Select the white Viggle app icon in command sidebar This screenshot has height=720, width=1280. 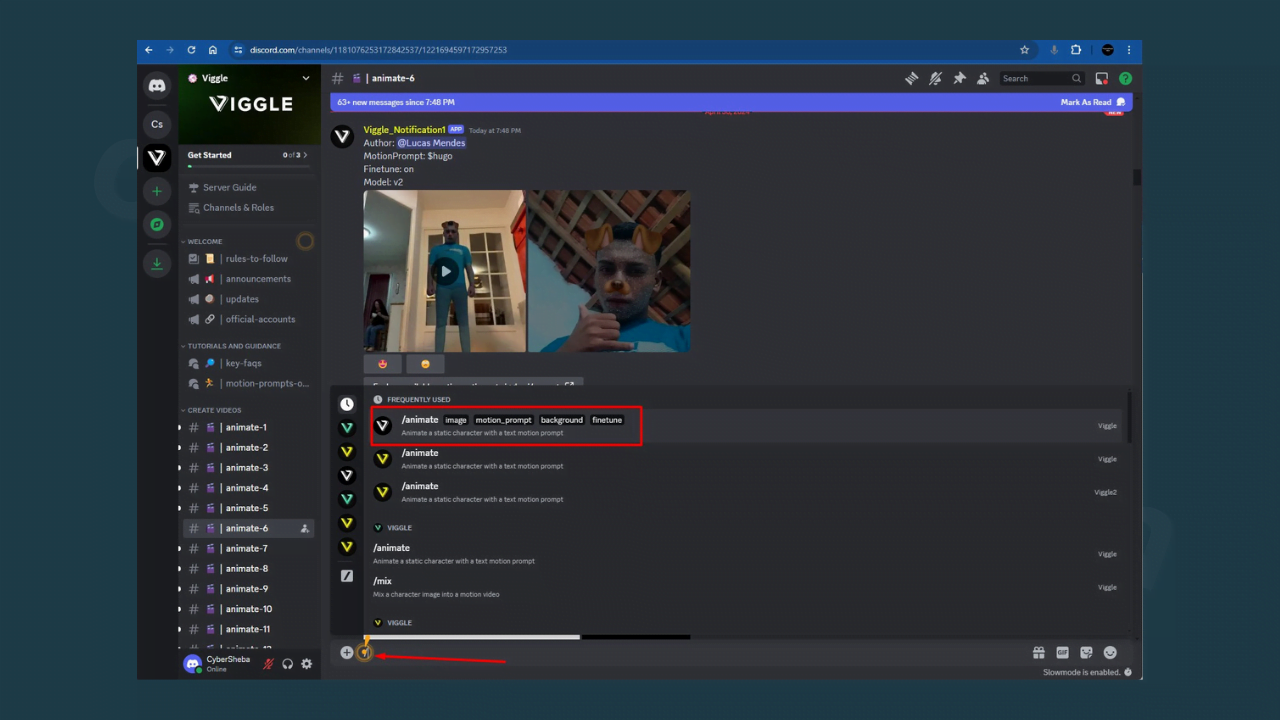point(347,475)
